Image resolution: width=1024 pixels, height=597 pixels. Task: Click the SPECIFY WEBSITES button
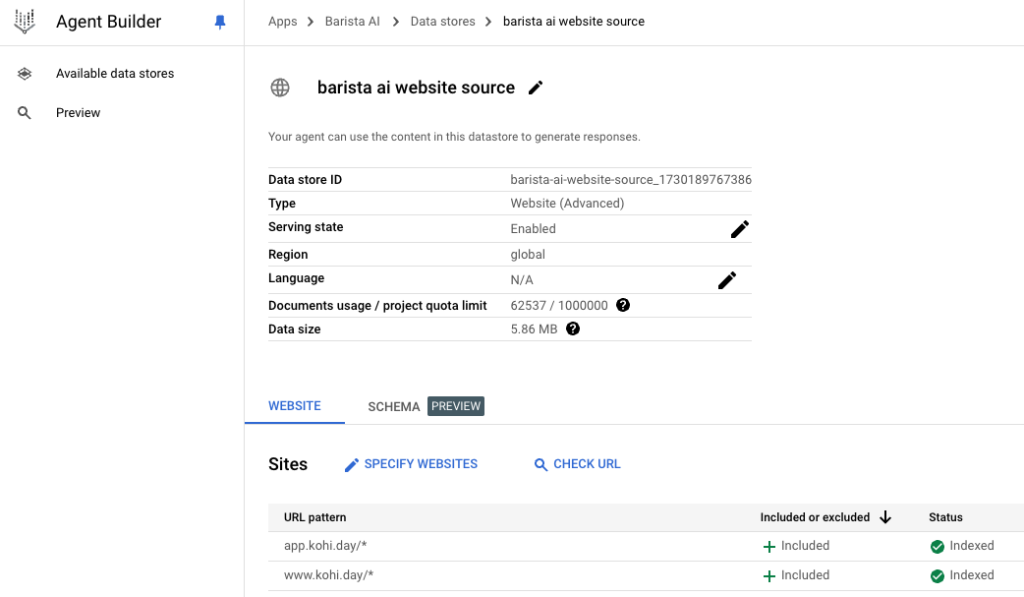[411, 464]
